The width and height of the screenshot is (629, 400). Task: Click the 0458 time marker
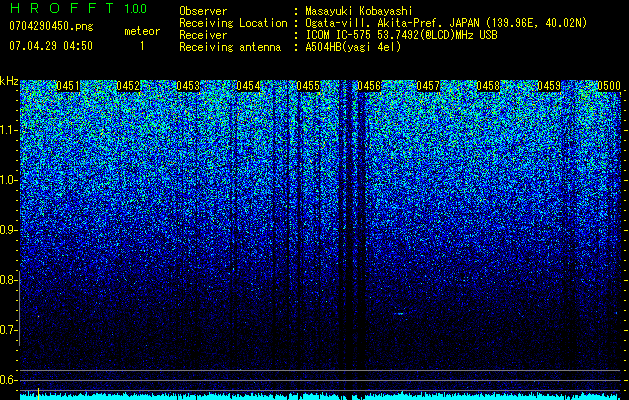488,86
